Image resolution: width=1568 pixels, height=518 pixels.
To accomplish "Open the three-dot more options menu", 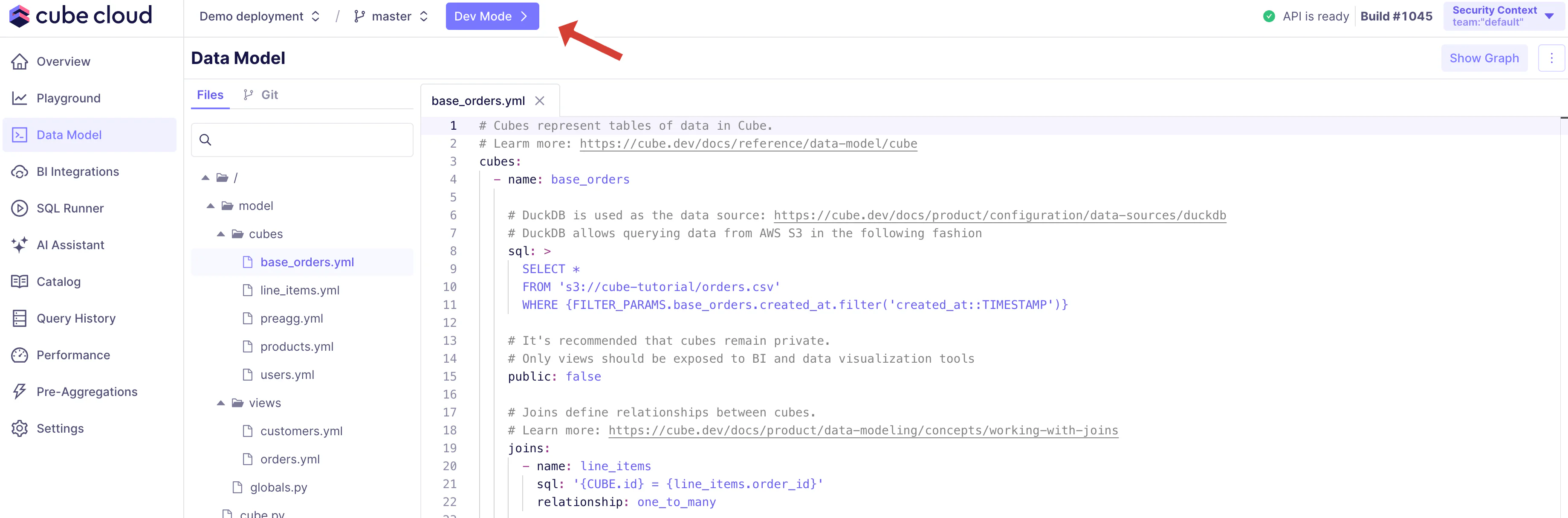I will 1551,58.
